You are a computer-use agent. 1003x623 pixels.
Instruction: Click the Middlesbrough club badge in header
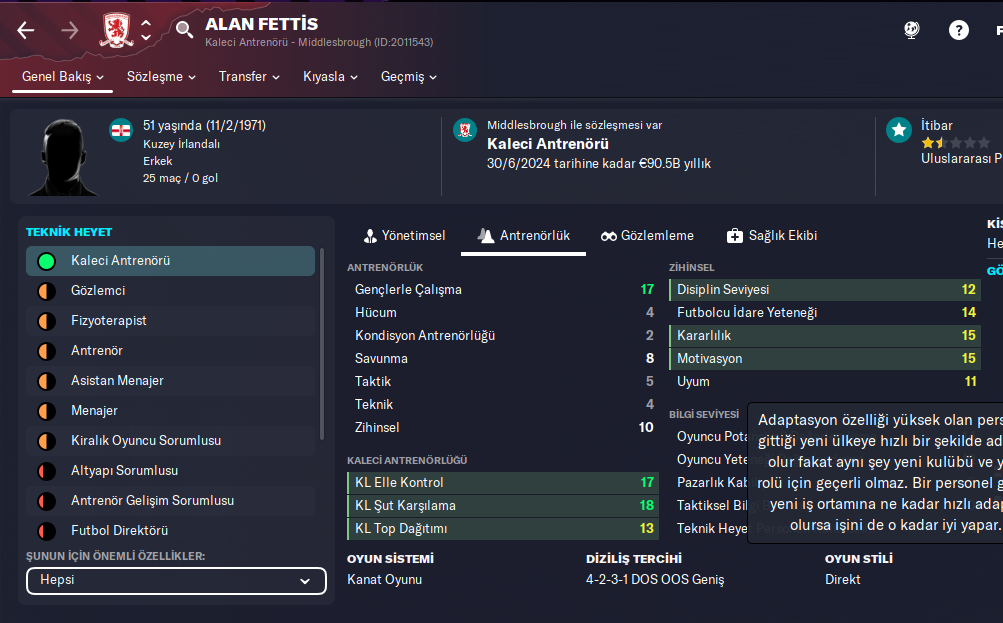click(x=116, y=30)
